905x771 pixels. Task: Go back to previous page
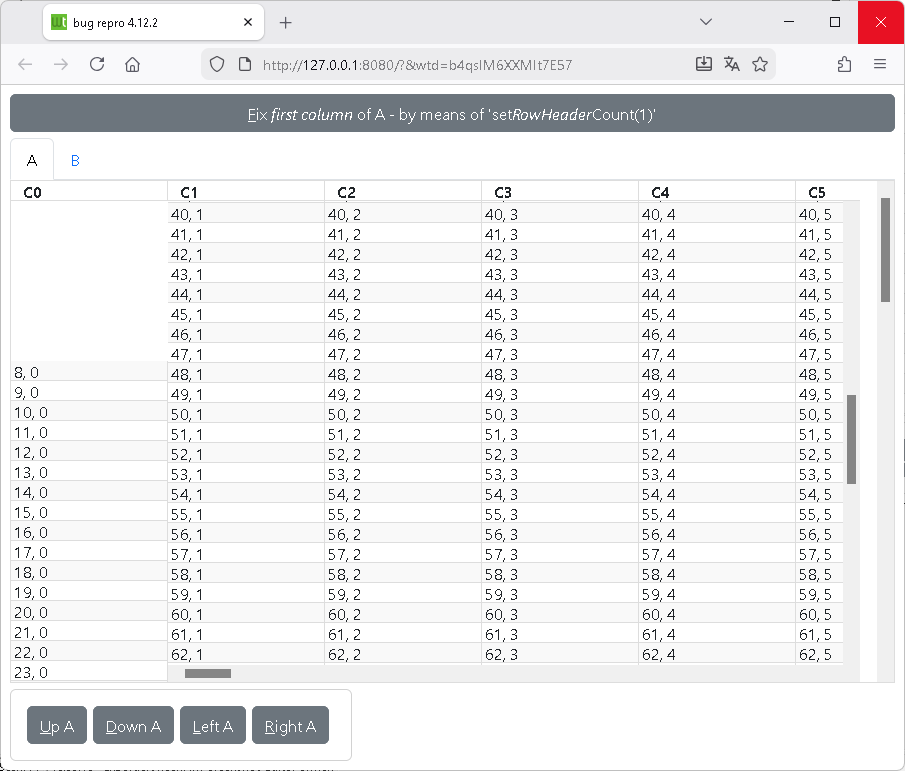[25, 64]
